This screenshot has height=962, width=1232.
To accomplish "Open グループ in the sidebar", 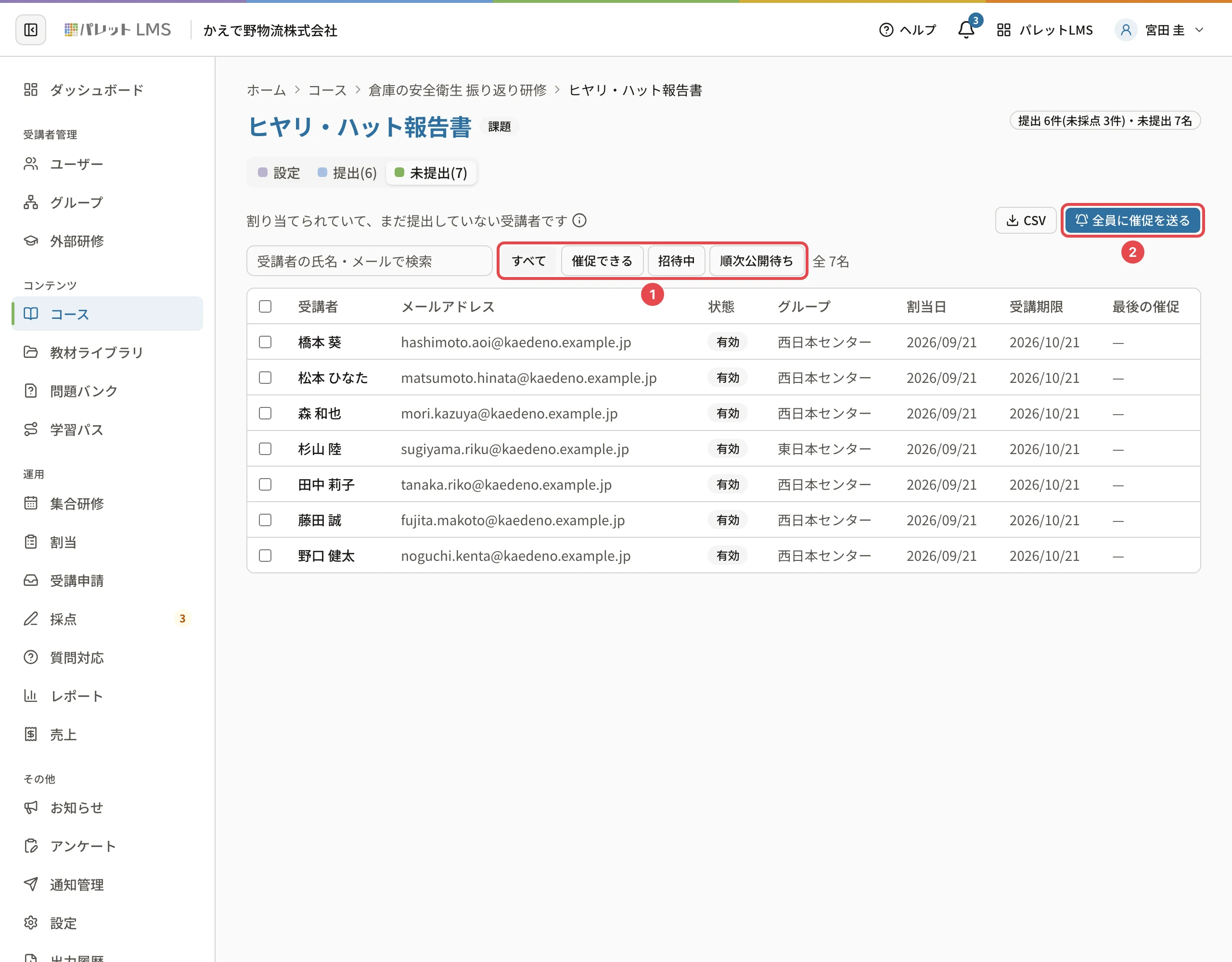I will (107, 203).
